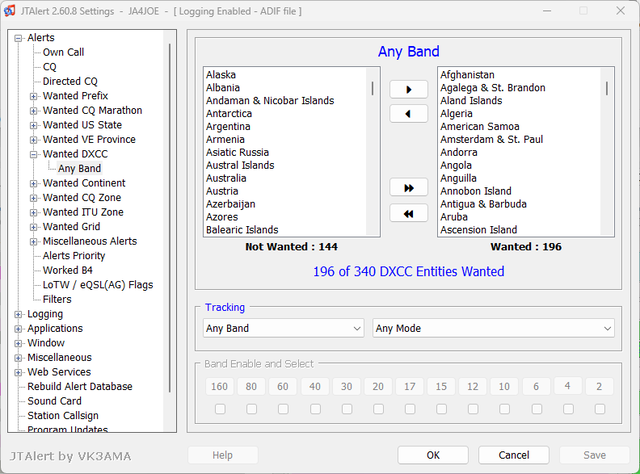Screen dimensions: 640x474
Task: Expand the Miscellaneous Alerts node
Action: tap(33, 242)
